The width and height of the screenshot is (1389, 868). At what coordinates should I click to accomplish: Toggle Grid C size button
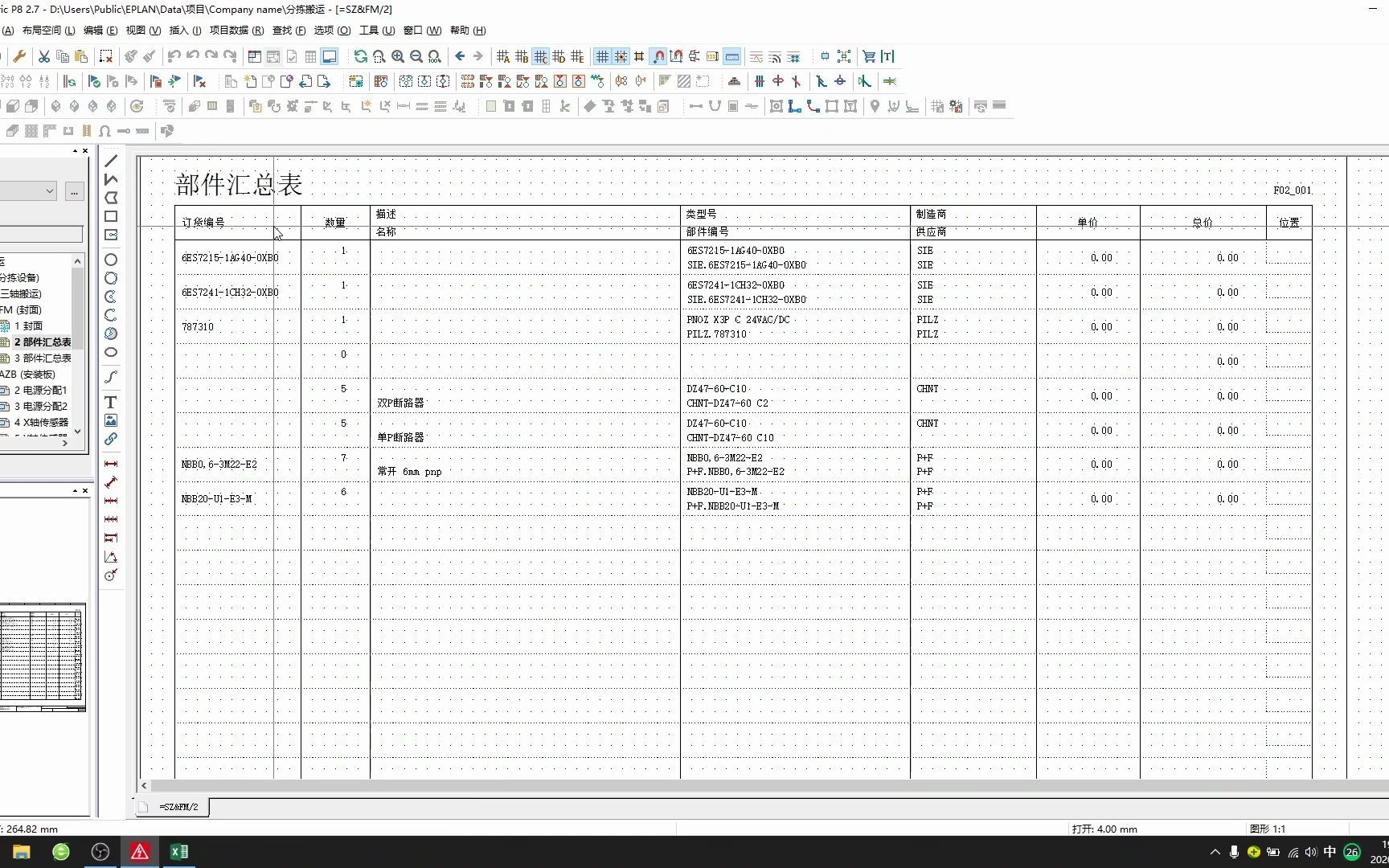click(541, 56)
